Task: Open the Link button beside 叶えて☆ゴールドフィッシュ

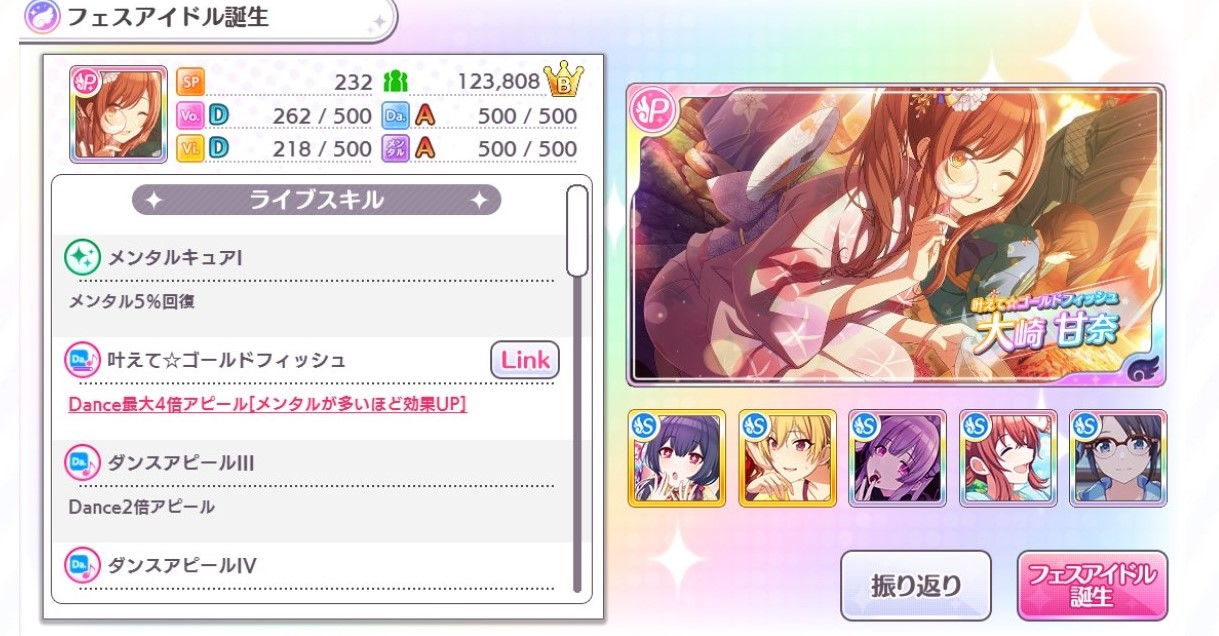Action: tap(525, 361)
